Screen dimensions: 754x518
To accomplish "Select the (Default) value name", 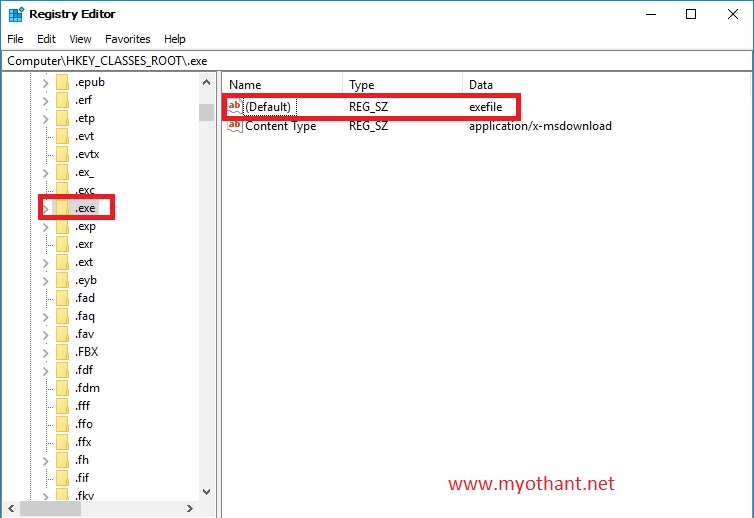I will (x=268, y=107).
